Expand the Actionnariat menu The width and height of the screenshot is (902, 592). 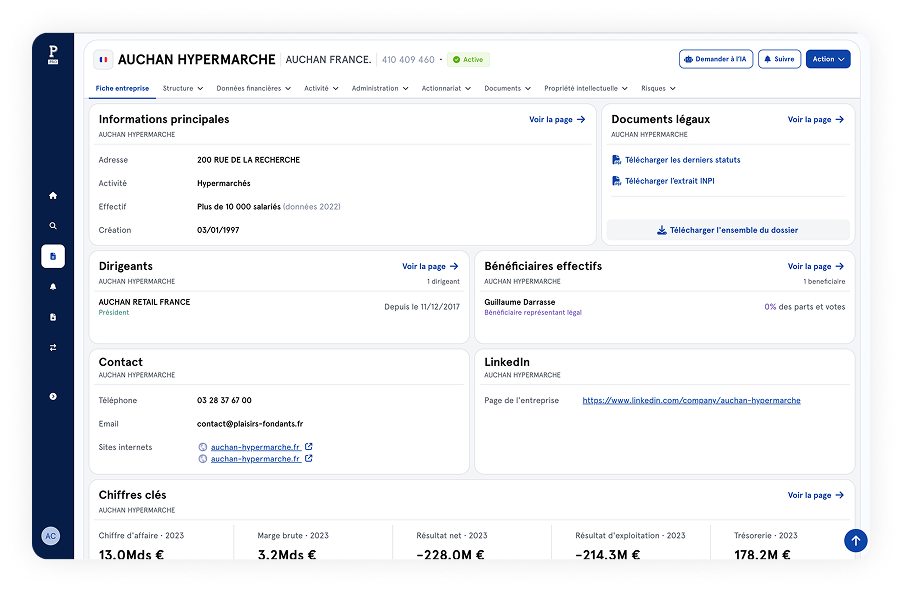coord(446,89)
